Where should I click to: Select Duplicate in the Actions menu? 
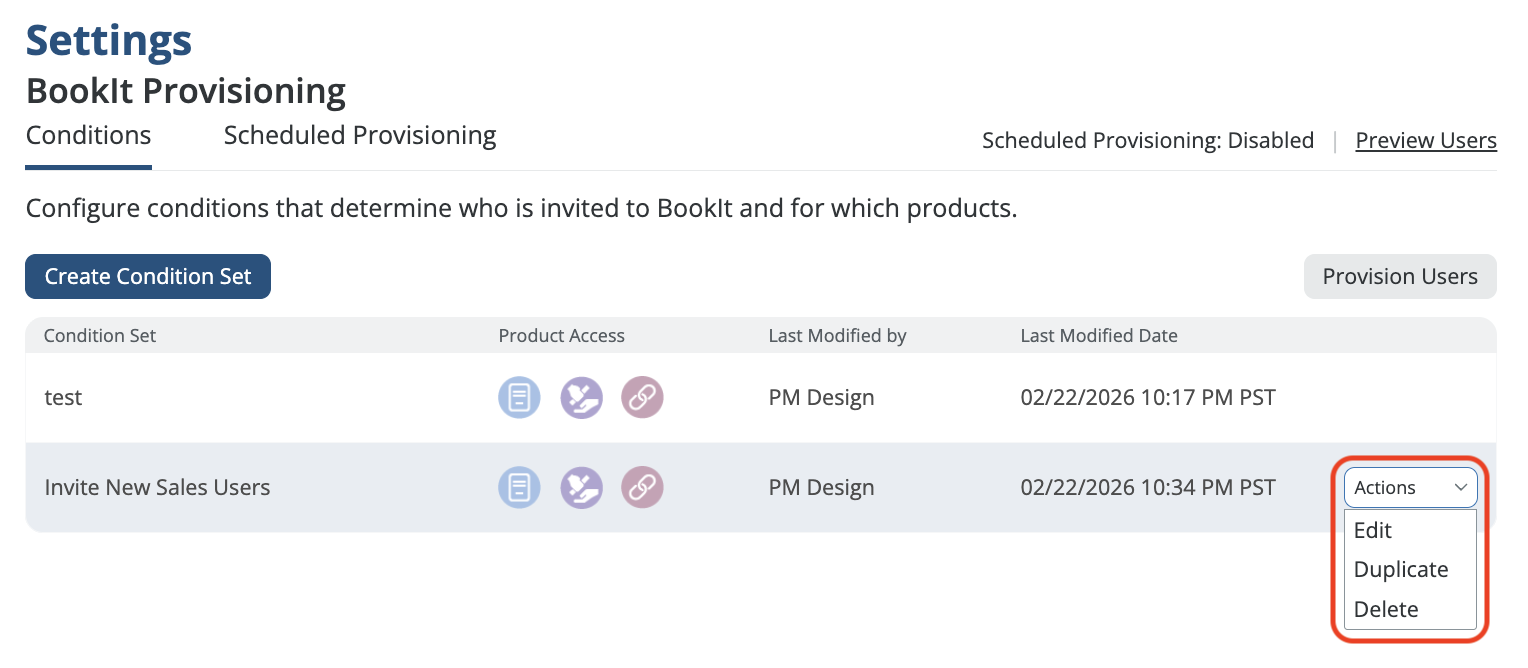coord(1400,570)
